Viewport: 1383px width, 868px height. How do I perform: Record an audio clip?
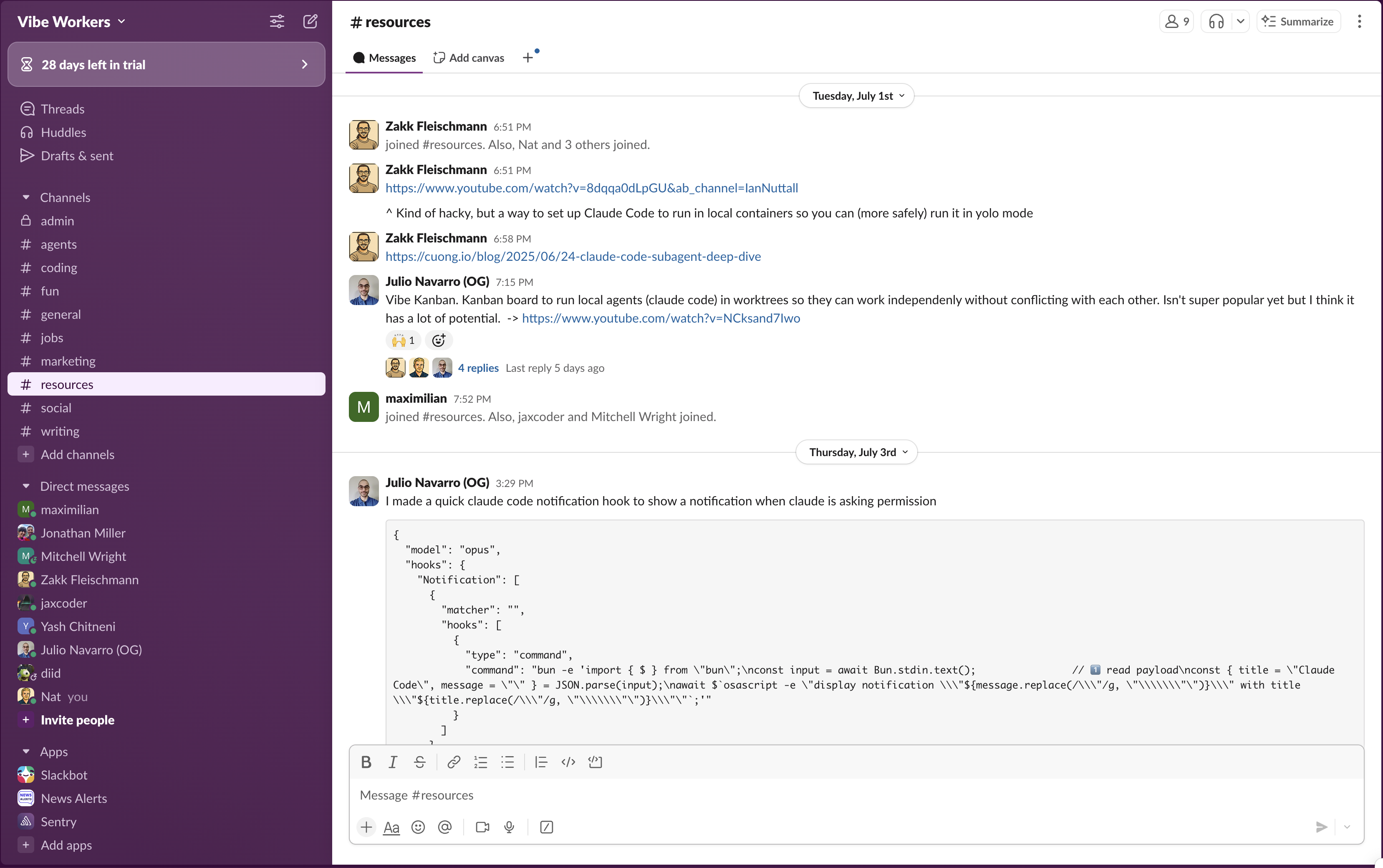[x=509, y=827]
